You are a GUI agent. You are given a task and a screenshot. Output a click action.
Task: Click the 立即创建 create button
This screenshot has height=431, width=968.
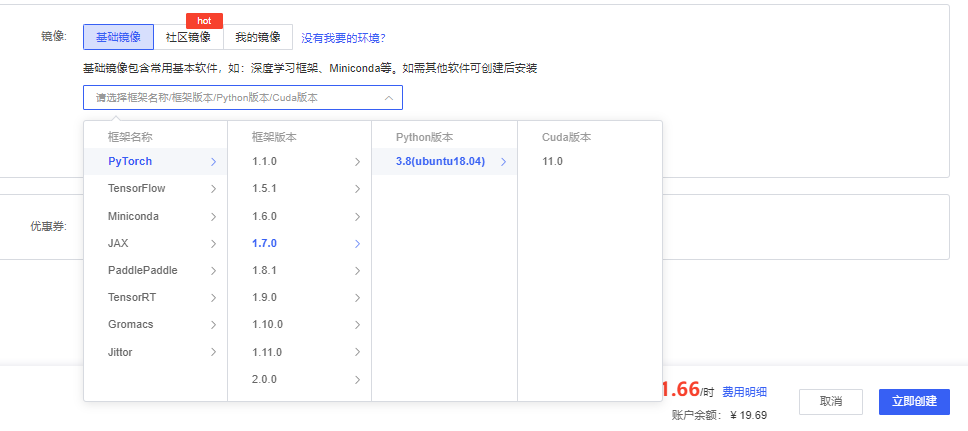914,401
